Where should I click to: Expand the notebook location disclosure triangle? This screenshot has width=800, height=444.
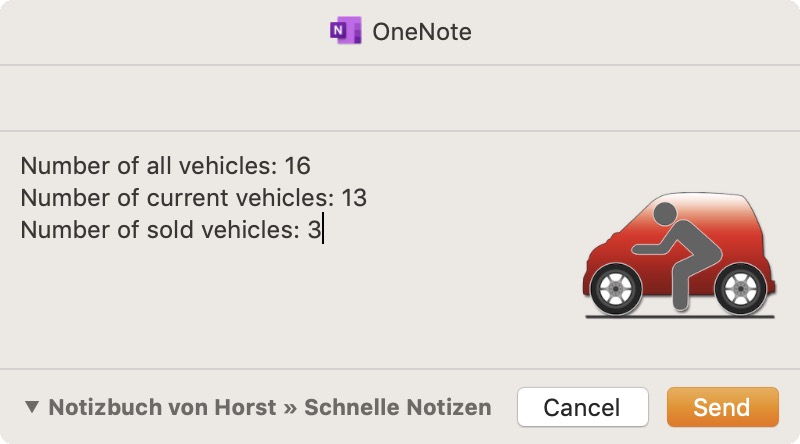(32, 407)
